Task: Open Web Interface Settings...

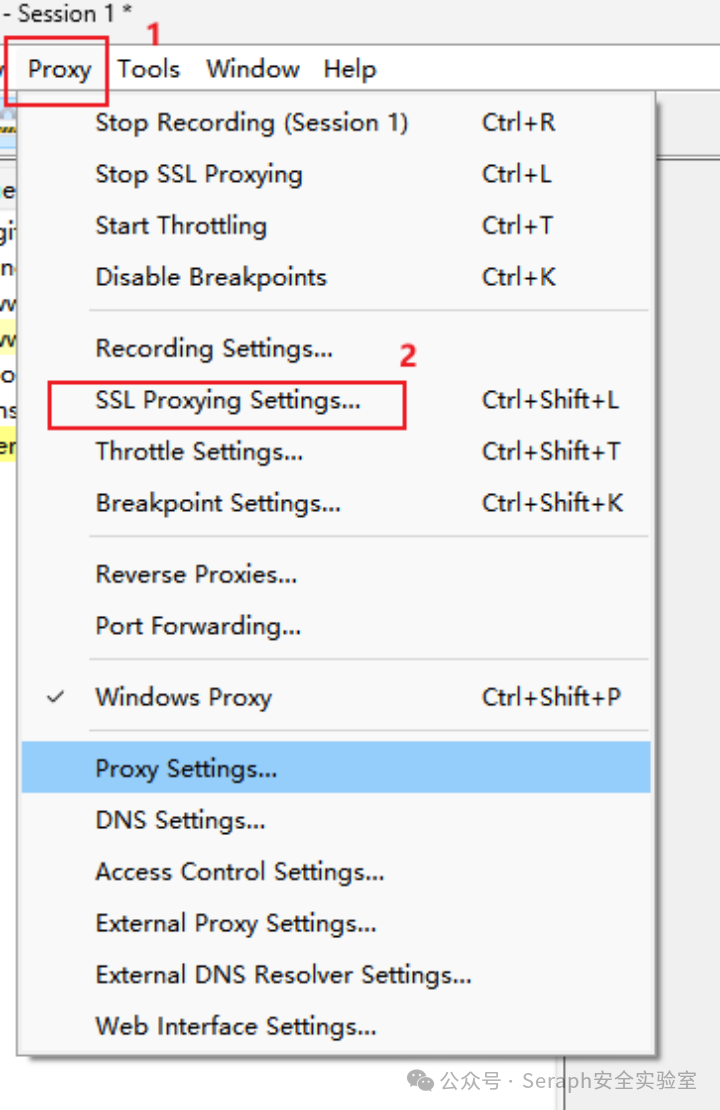Action: [x=336, y=1026]
